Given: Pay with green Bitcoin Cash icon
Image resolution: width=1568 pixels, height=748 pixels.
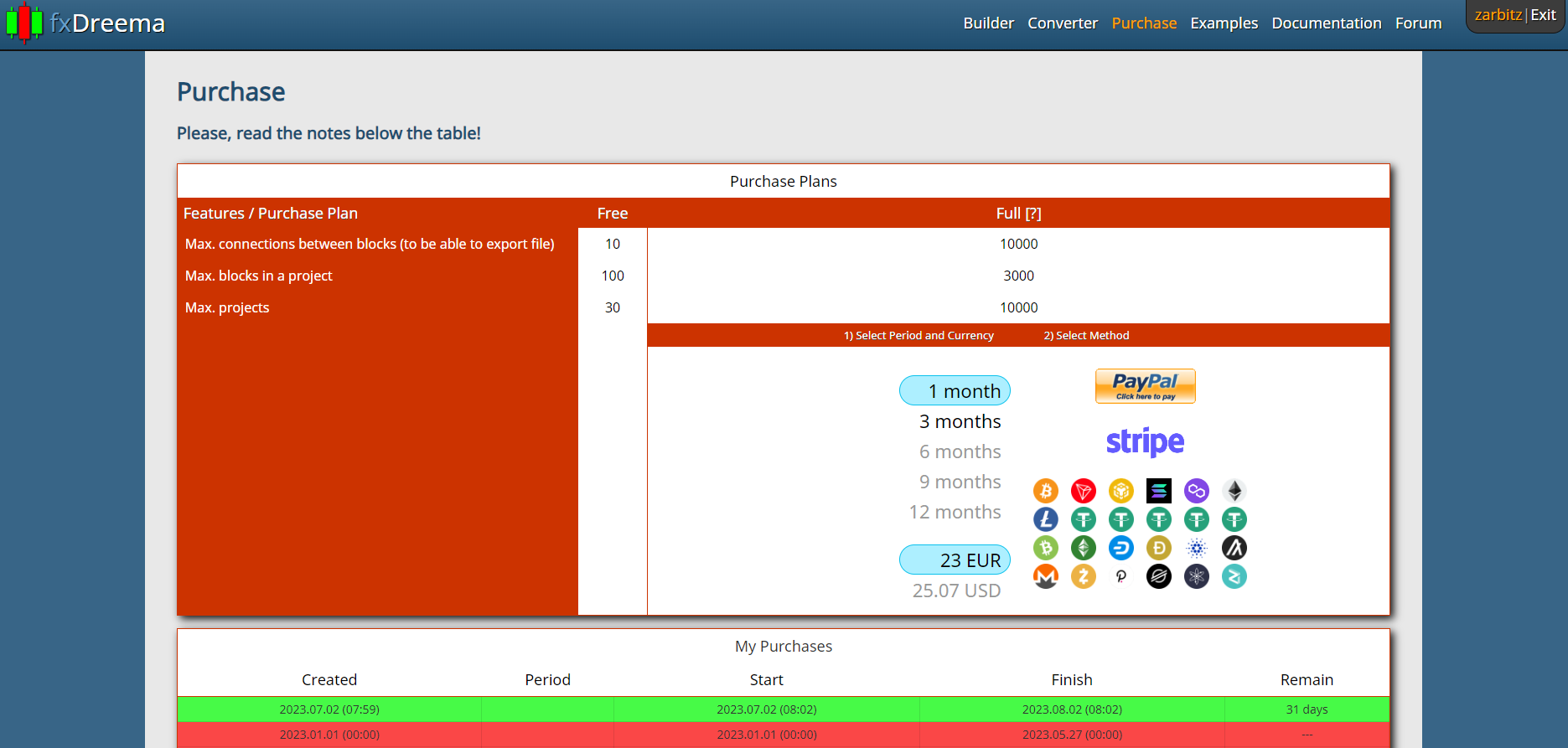Looking at the screenshot, I should coord(1046,548).
